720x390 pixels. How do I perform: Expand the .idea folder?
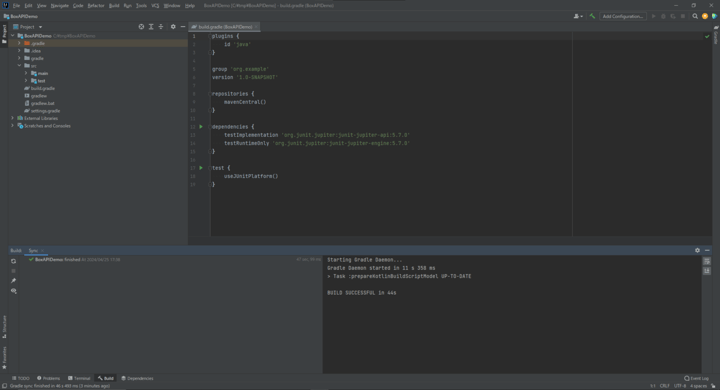19,51
